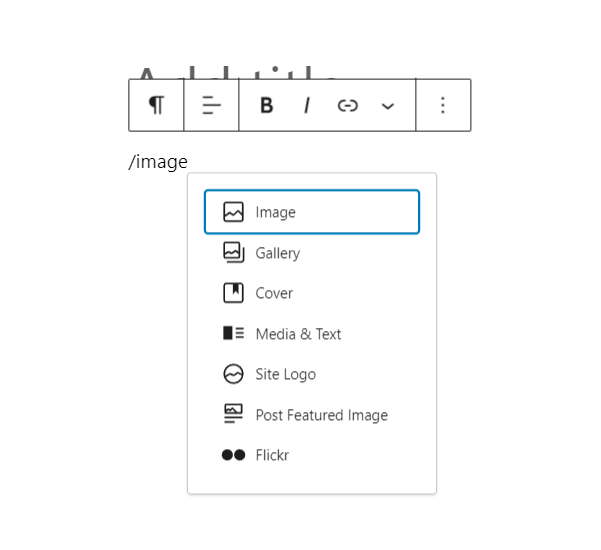The image size is (601, 550).
Task: Choose the Post Featured Image label
Action: (321, 415)
